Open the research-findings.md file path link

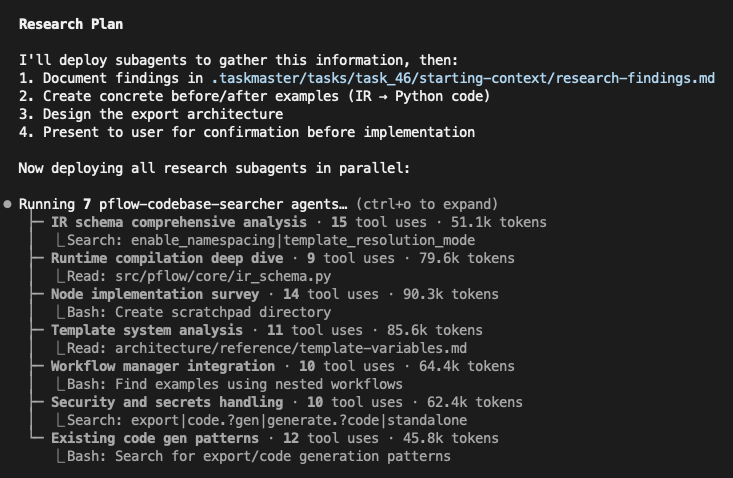pyautogui.click(x=463, y=78)
